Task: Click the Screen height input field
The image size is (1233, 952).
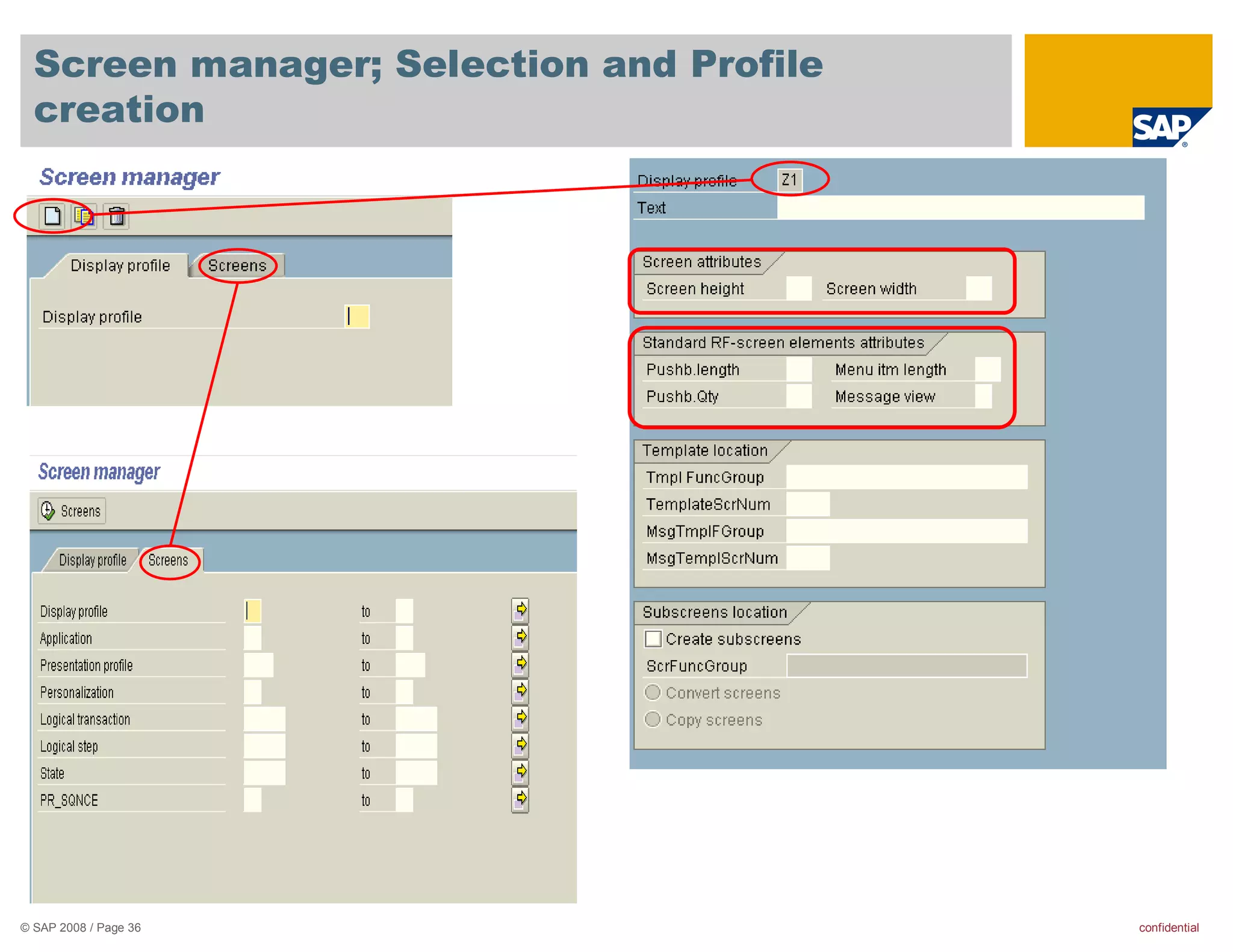Action: 799,288
